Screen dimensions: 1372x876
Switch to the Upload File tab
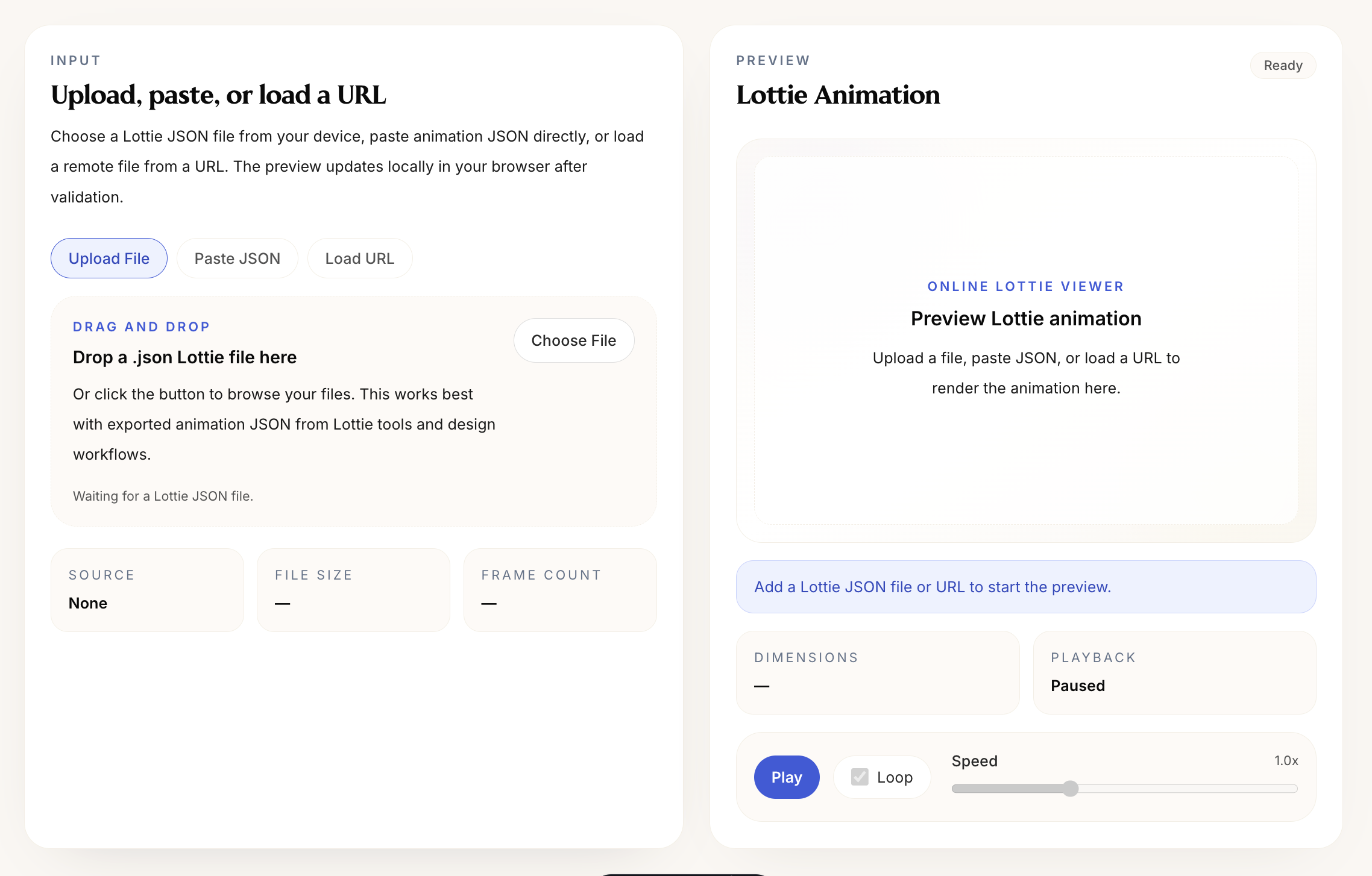(109, 258)
